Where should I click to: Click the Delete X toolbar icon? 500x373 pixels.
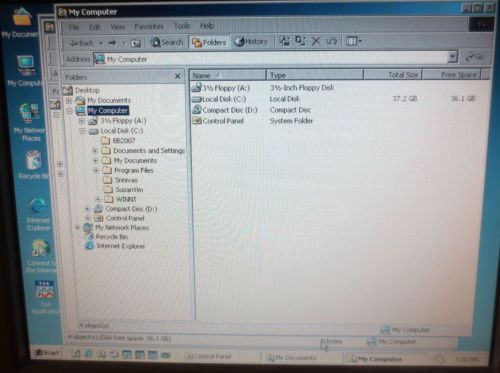316,41
